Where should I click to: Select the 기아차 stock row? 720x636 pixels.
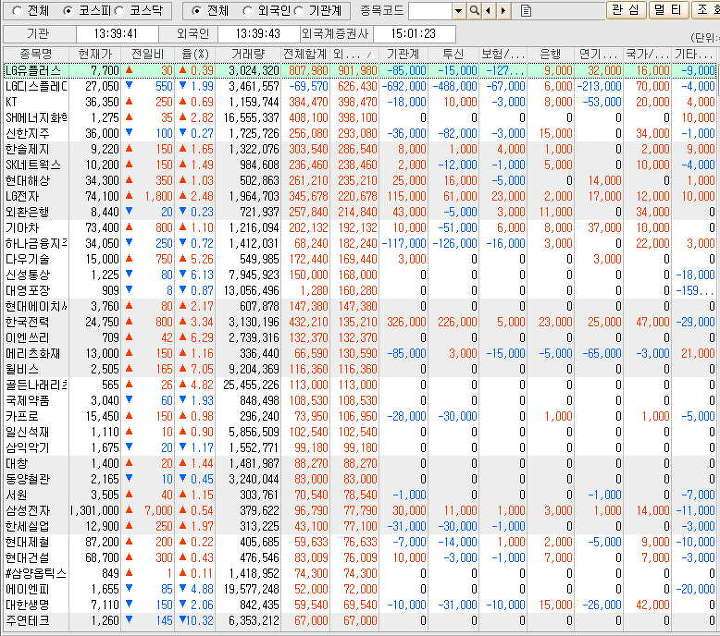360,228
